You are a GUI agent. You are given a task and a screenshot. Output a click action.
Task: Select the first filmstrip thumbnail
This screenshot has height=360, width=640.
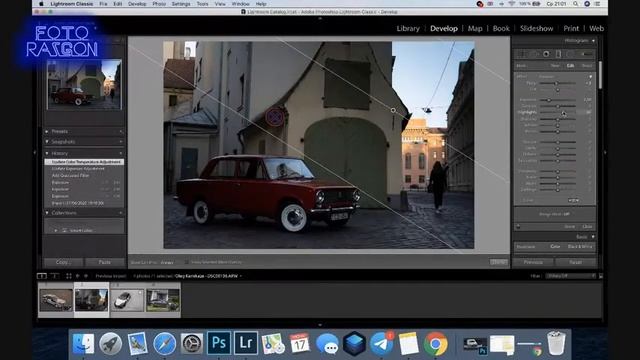coord(56,300)
